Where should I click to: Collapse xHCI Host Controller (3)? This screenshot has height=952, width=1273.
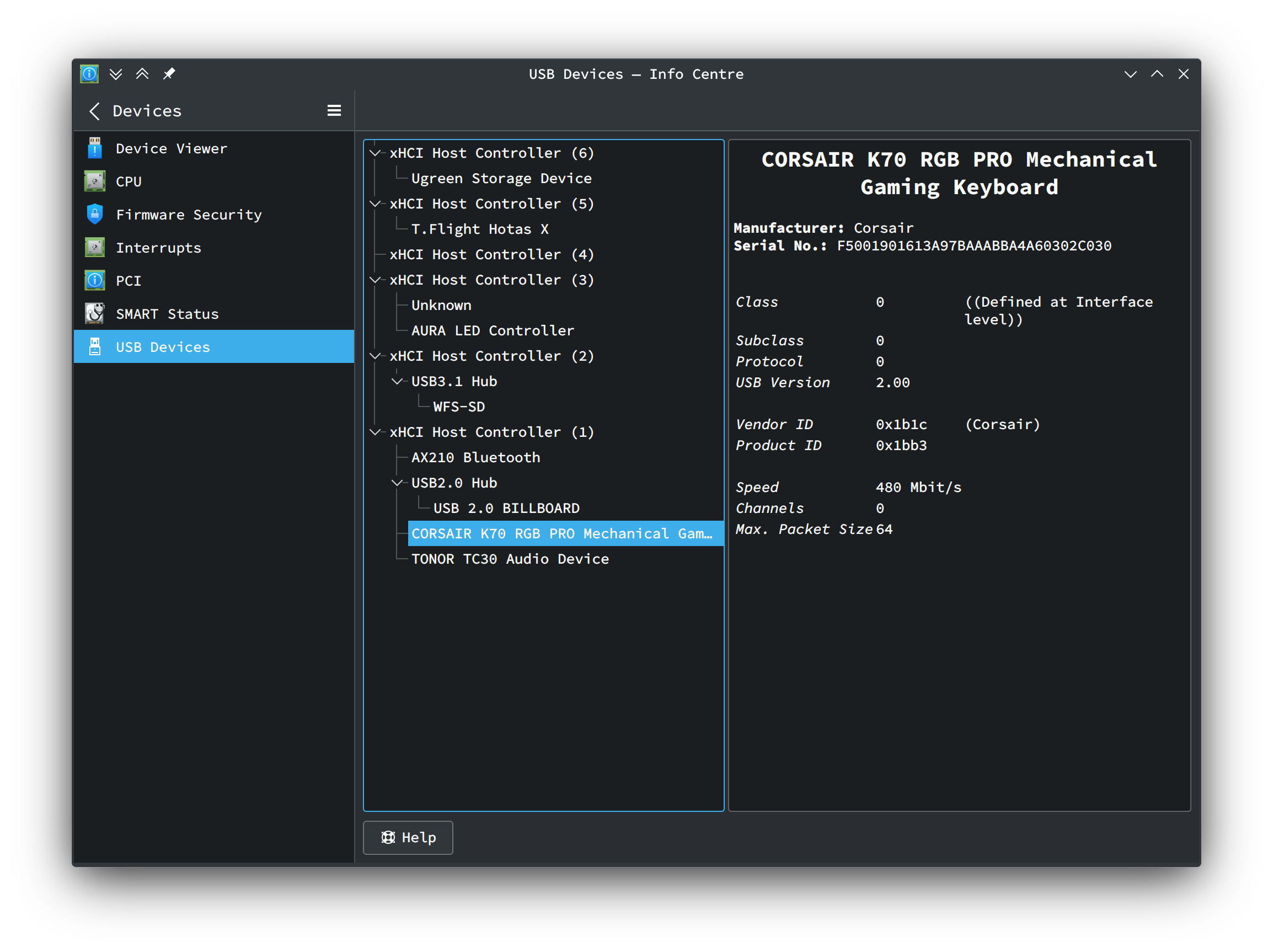pyautogui.click(x=375, y=280)
